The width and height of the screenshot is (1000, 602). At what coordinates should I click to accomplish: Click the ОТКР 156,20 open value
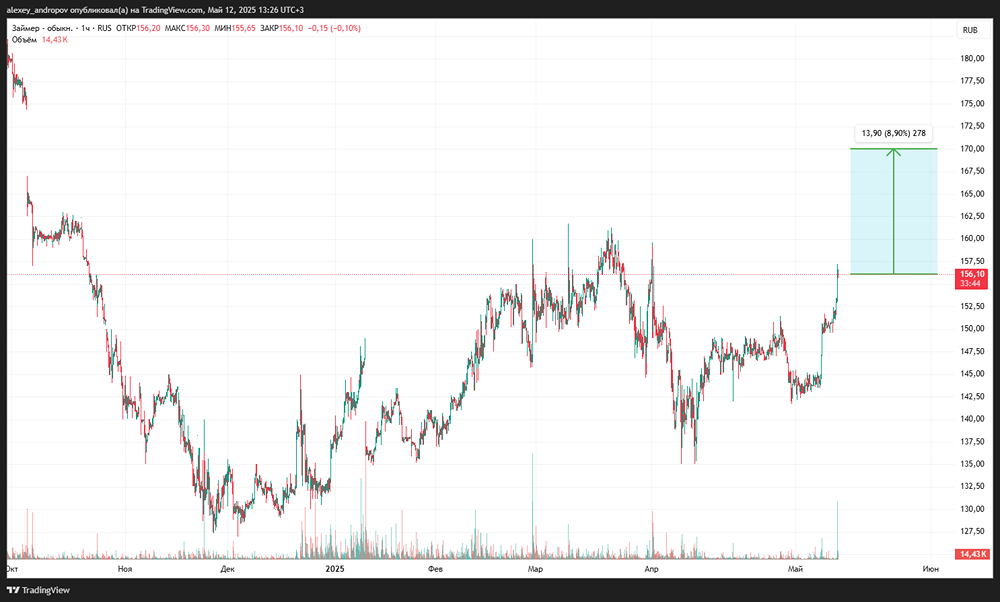coord(138,28)
